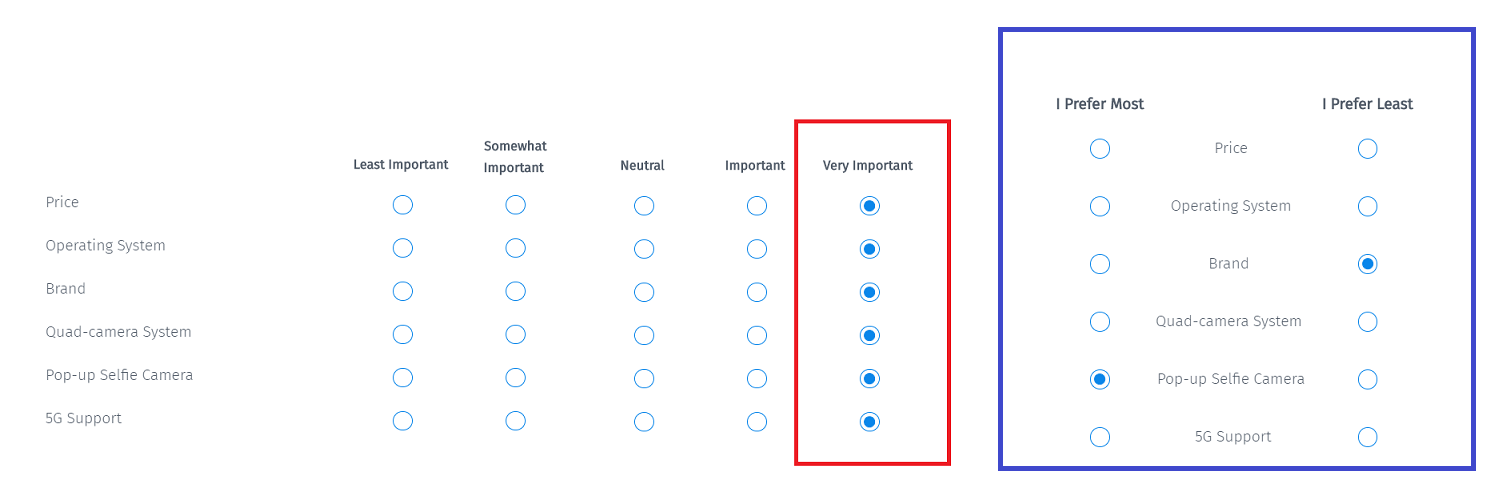This screenshot has height=484, width=1504.
Task: Select I Prefer Most for Brand
Action: coord(1100,264)
